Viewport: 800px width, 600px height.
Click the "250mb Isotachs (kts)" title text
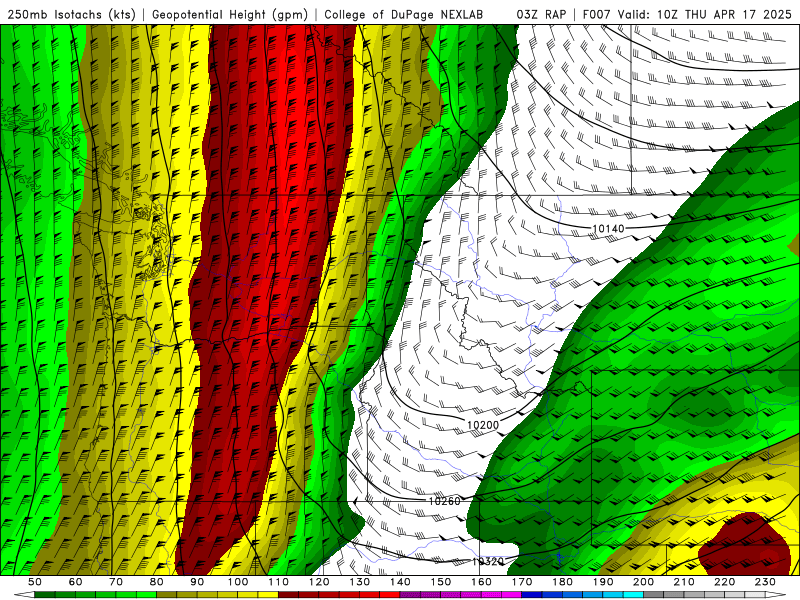[72, 15]
